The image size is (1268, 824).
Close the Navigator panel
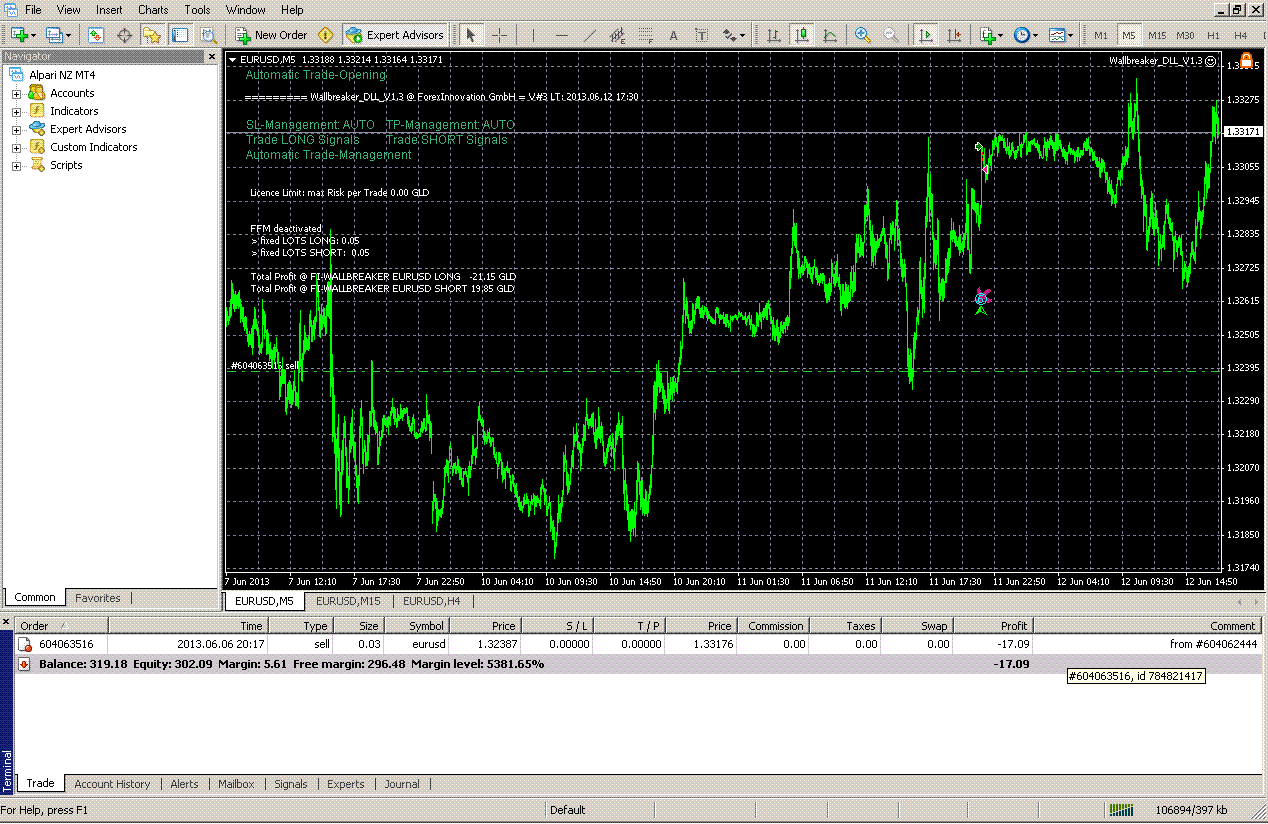pos(211,56)
